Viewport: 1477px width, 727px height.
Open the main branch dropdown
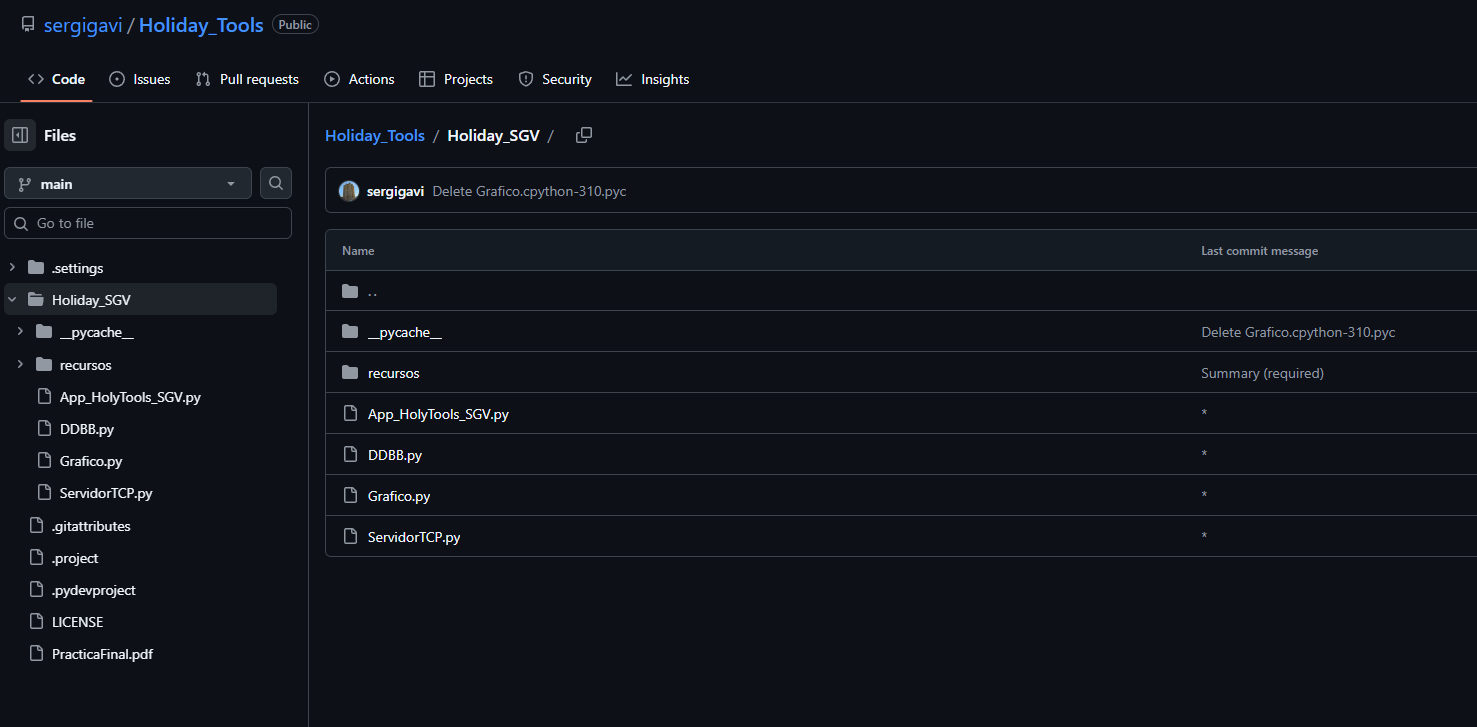coord(128,184)
